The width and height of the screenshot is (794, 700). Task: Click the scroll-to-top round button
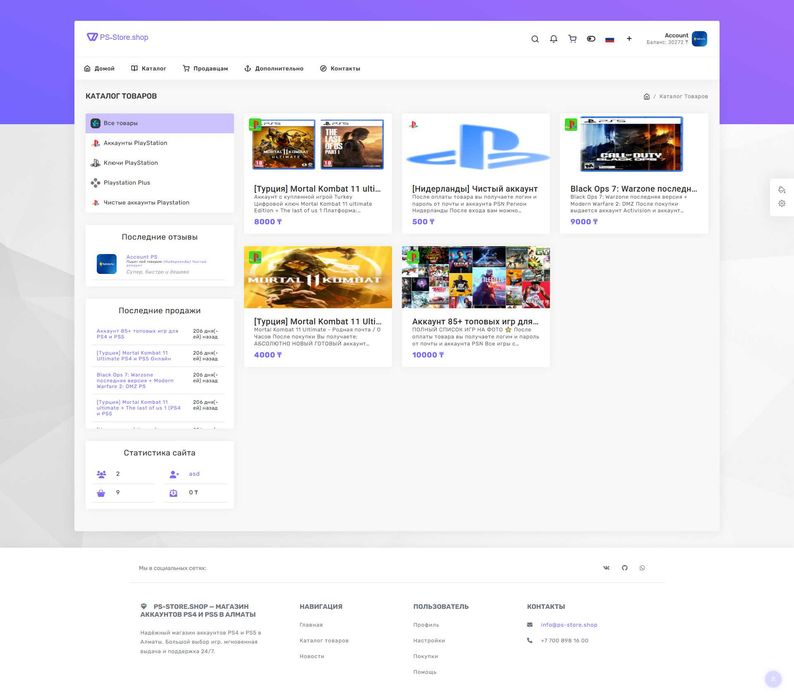[773, 679]
